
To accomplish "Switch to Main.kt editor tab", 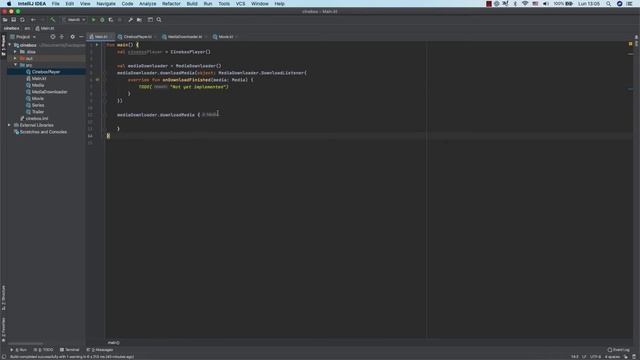I will point(101,37).
